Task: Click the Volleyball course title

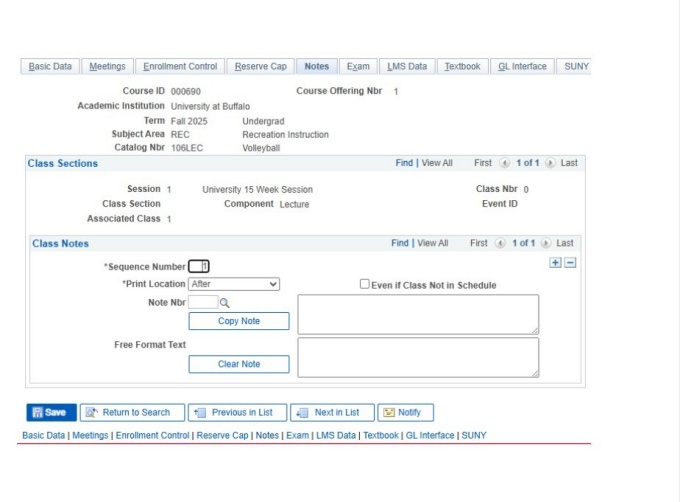Action: (x=261, y=148)
